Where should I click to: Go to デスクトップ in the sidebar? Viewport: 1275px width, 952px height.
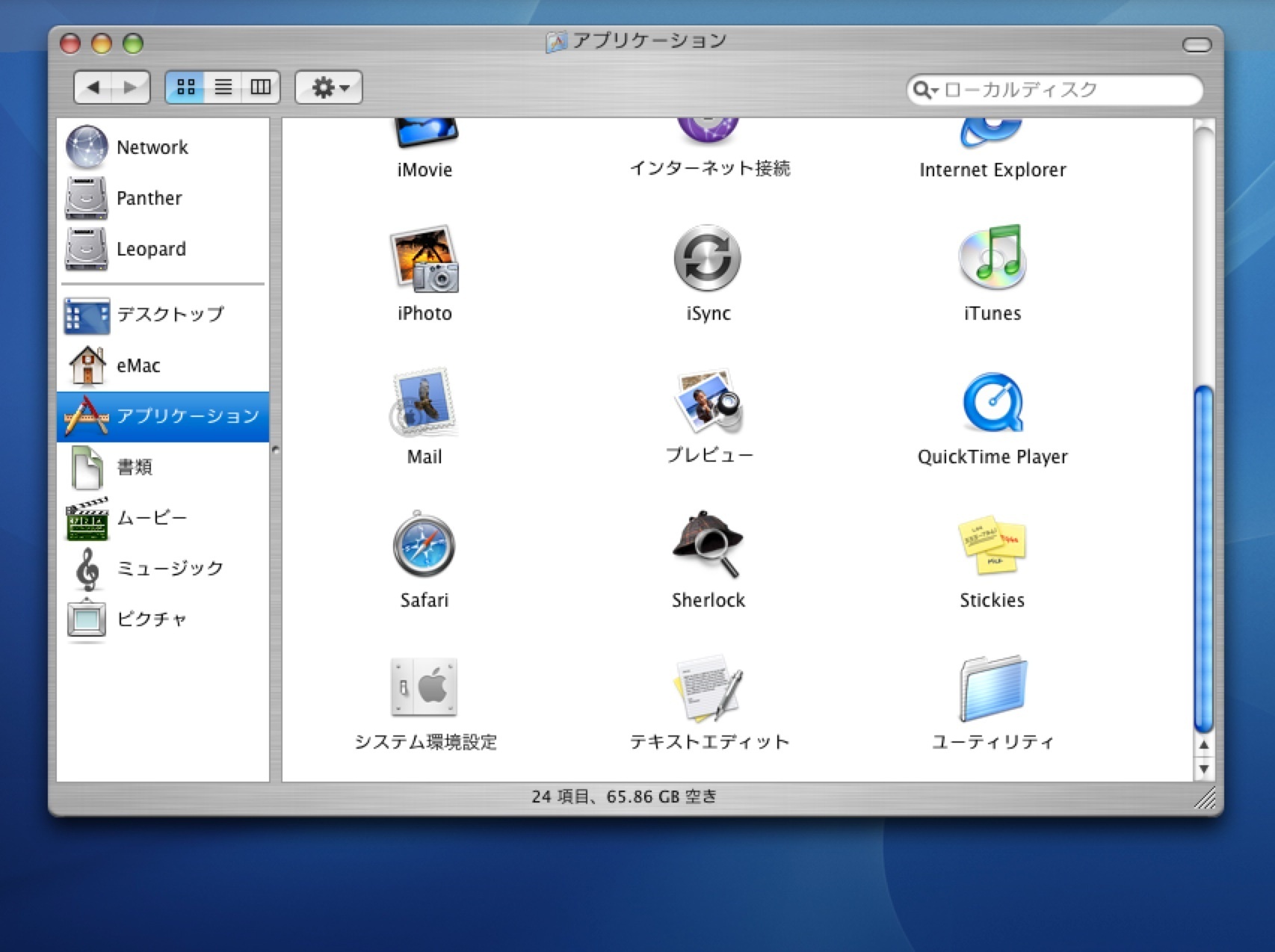click(x=163, y=315)
